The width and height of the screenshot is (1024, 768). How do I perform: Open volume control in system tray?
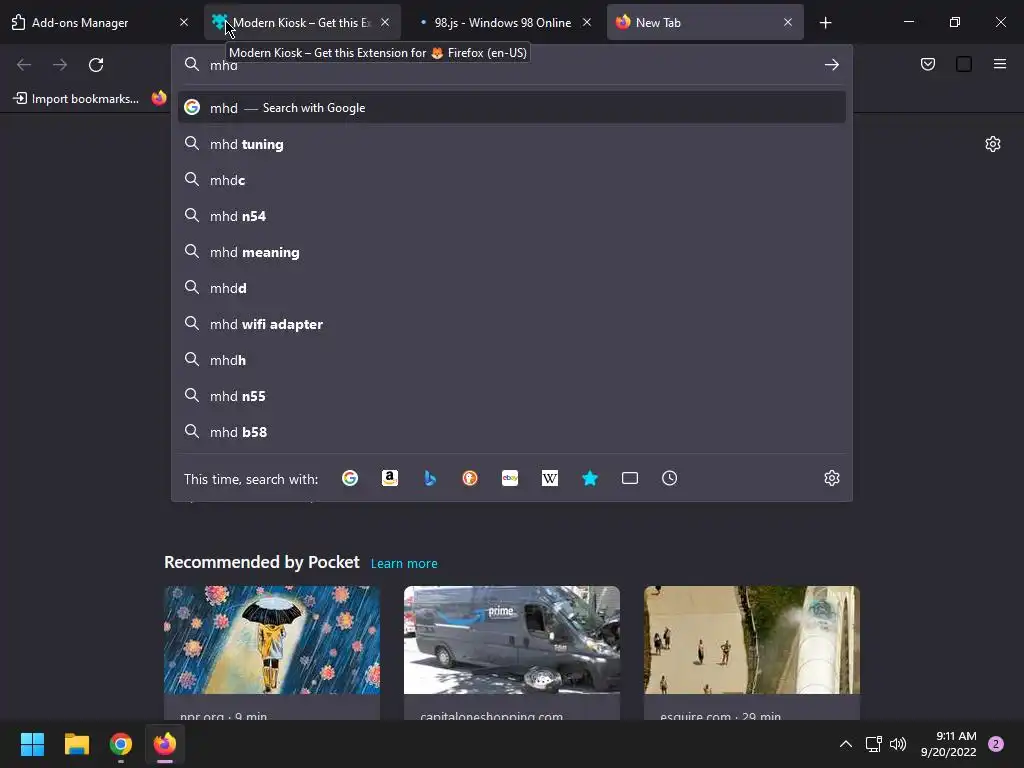[x=898, y=744]
